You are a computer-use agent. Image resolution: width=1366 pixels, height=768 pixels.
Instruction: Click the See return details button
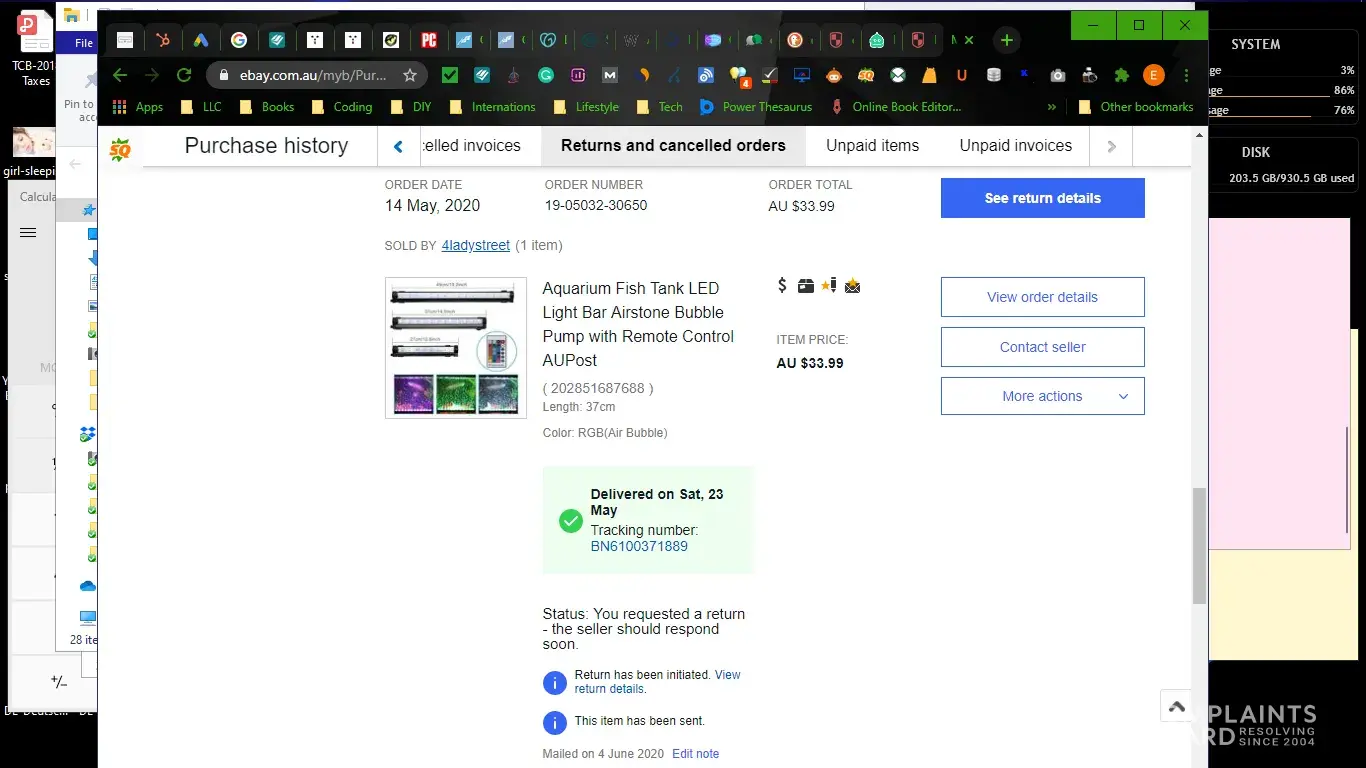pyautogui.click(x=1042, y=198)
